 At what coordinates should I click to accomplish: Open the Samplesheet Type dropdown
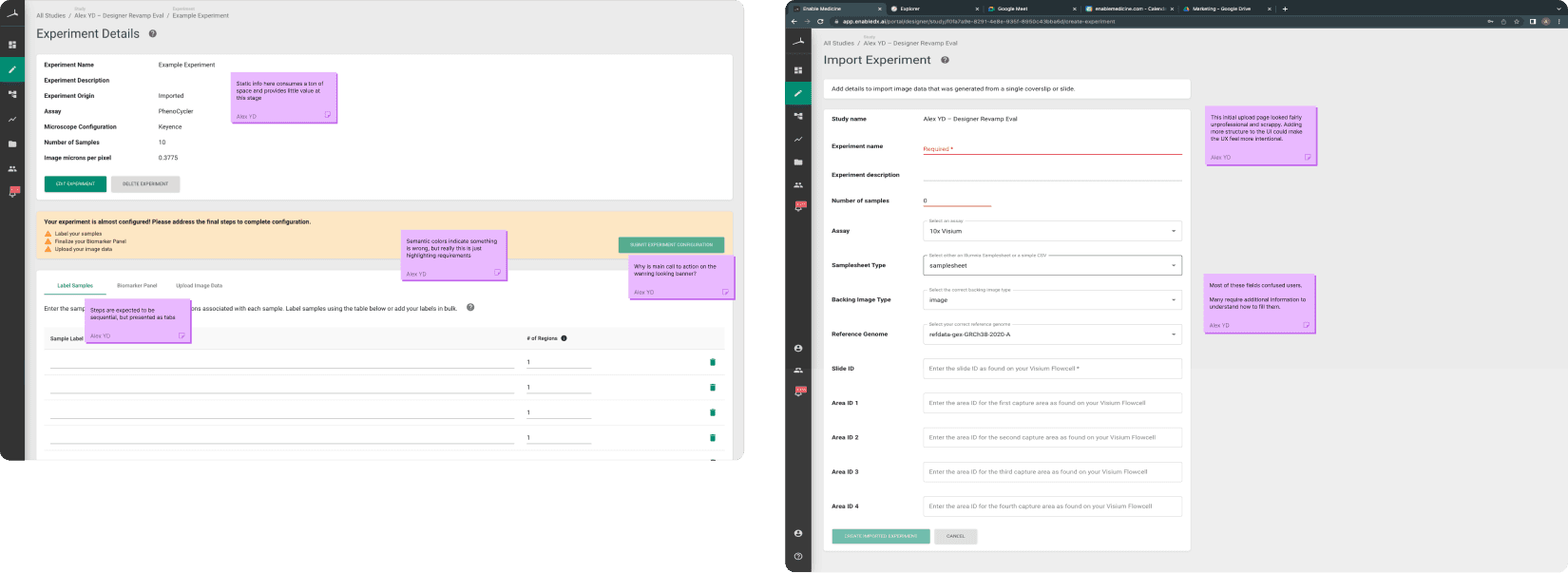coord(1053,265)
